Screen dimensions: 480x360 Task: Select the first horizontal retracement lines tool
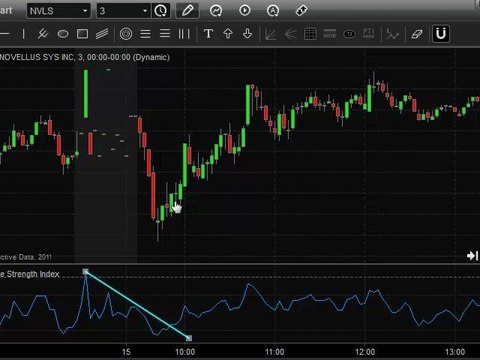click(x=145, y=34)
